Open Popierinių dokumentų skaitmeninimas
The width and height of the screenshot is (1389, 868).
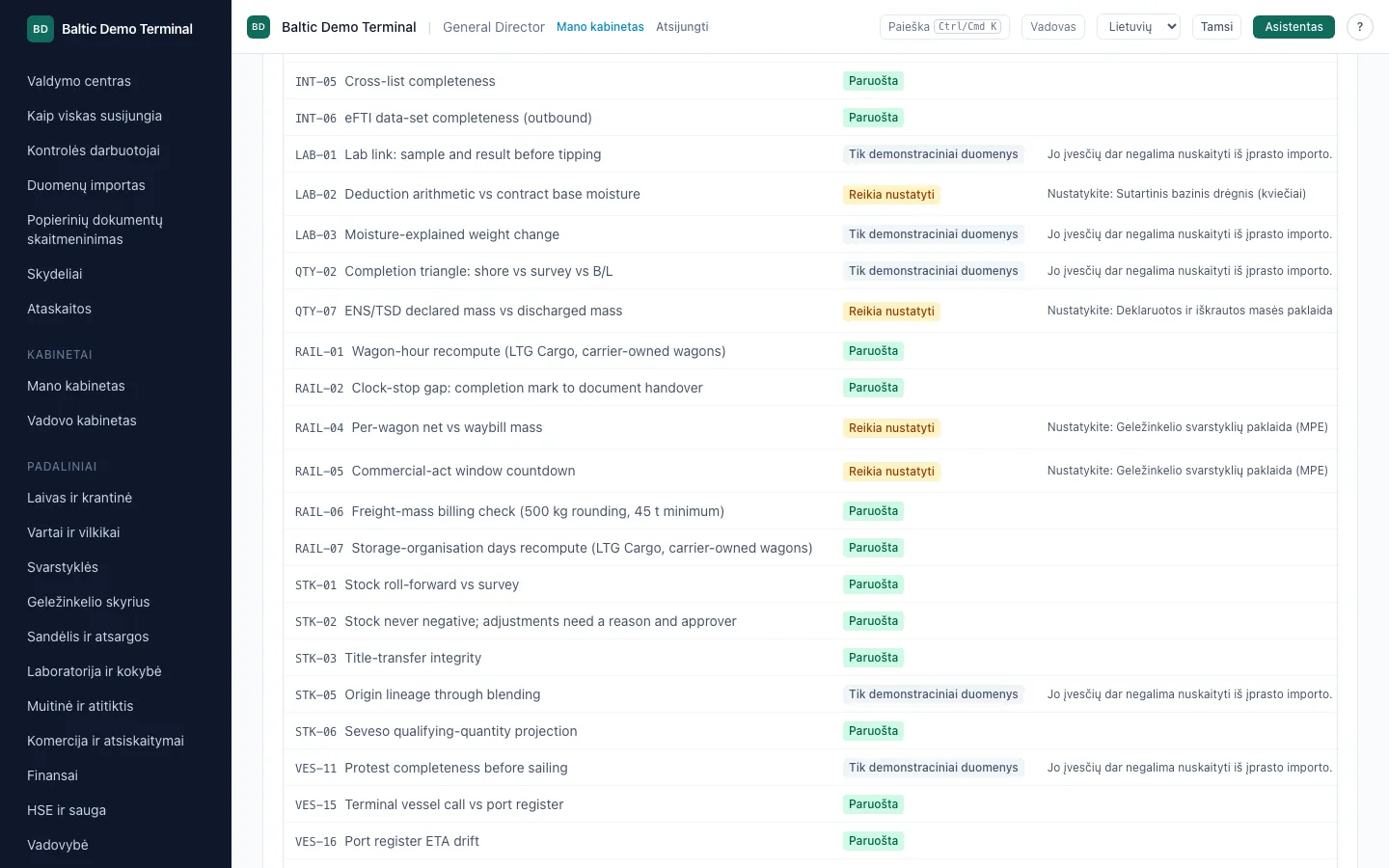click(95, 230)
